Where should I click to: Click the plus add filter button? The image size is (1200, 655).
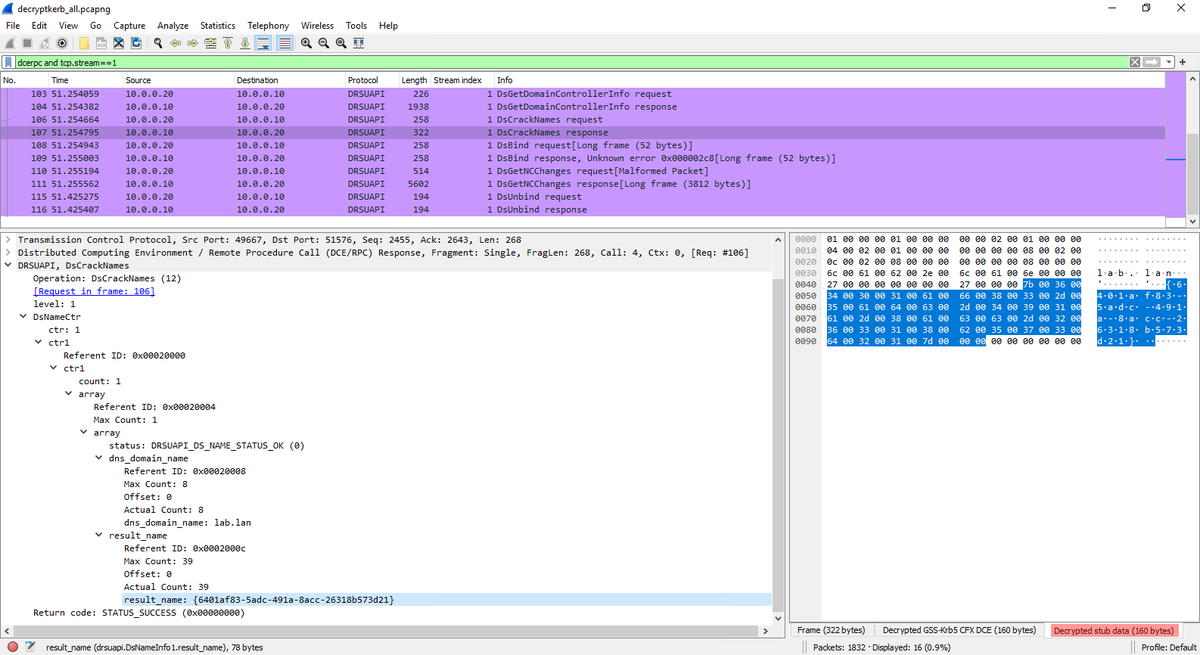pos(1183,62)
